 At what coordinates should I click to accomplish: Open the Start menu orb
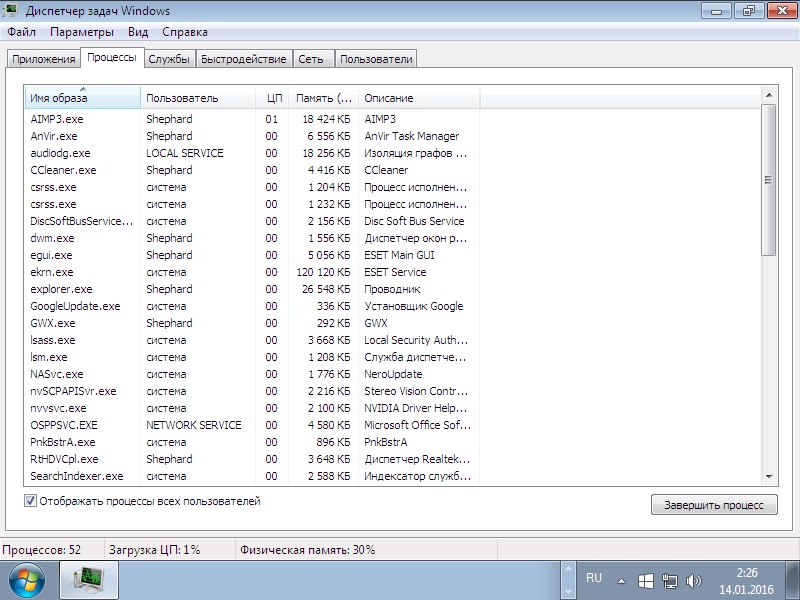27,581
